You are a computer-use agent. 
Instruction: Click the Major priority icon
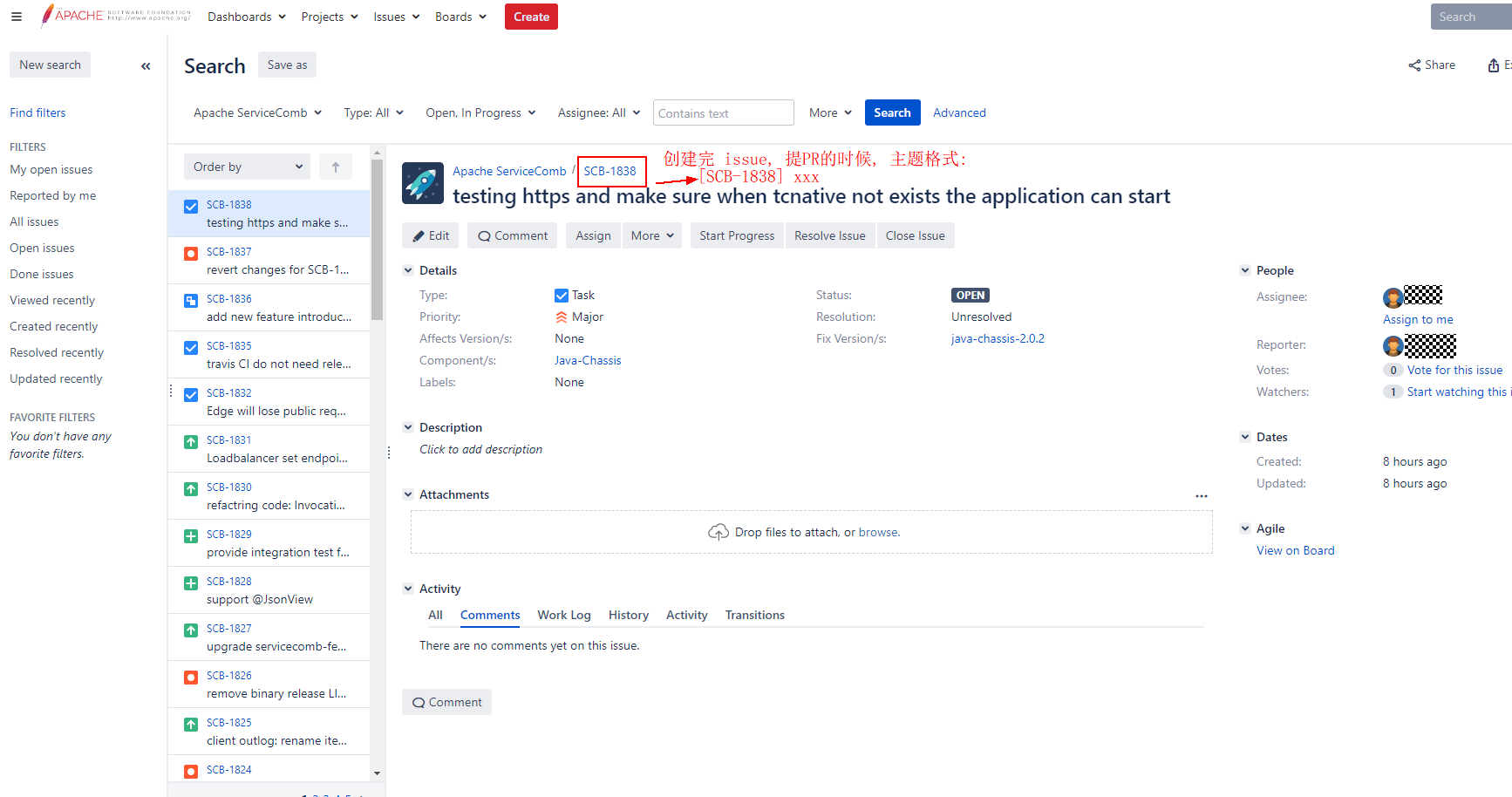coord(562,317)
